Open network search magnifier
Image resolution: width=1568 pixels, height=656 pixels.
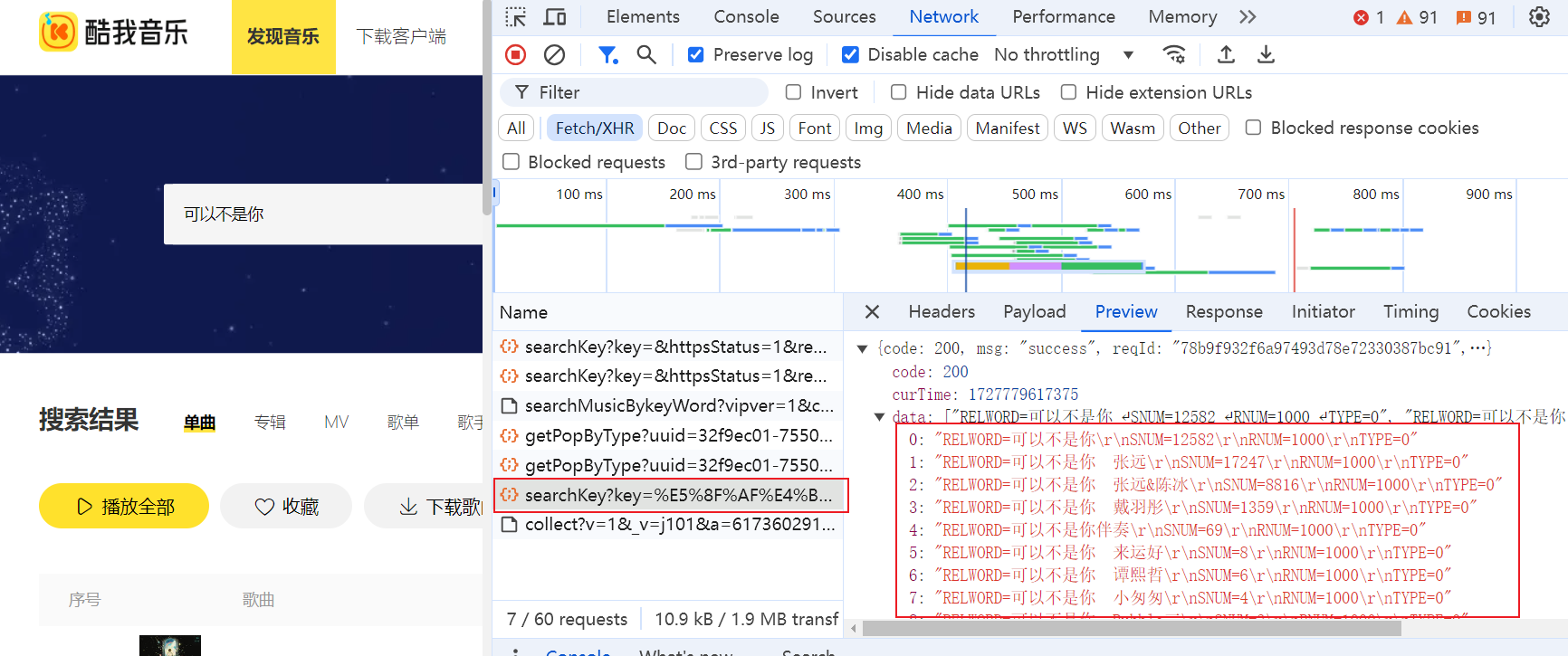646,55
